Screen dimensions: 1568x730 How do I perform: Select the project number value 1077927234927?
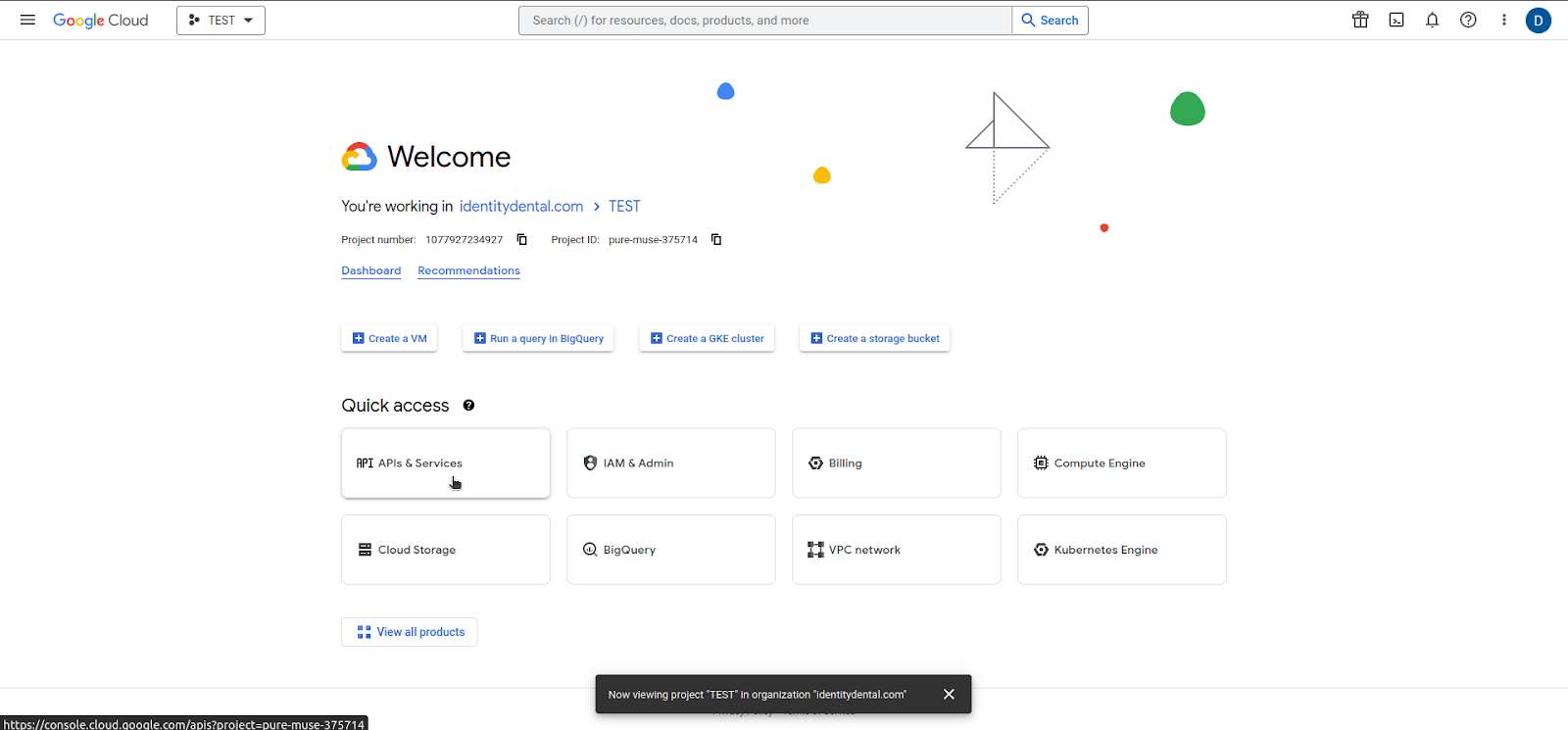pyautogui.click(x=464, y=240)
